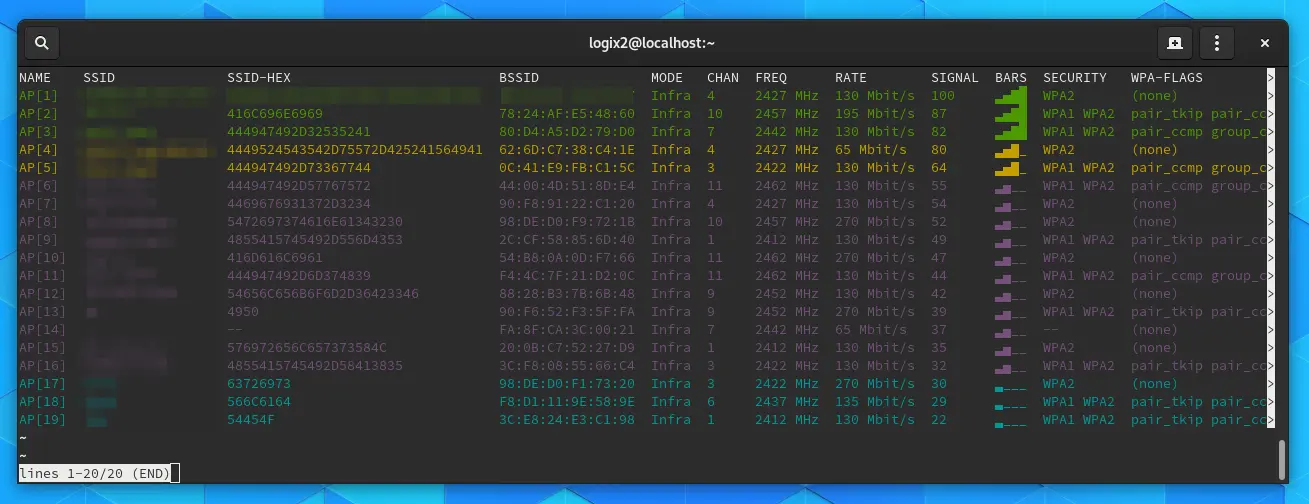Image resolution: width=1309 pixels, height=504 pixels.
Task: Click the SECURITY column header
Action: [x=1075, y=78]
